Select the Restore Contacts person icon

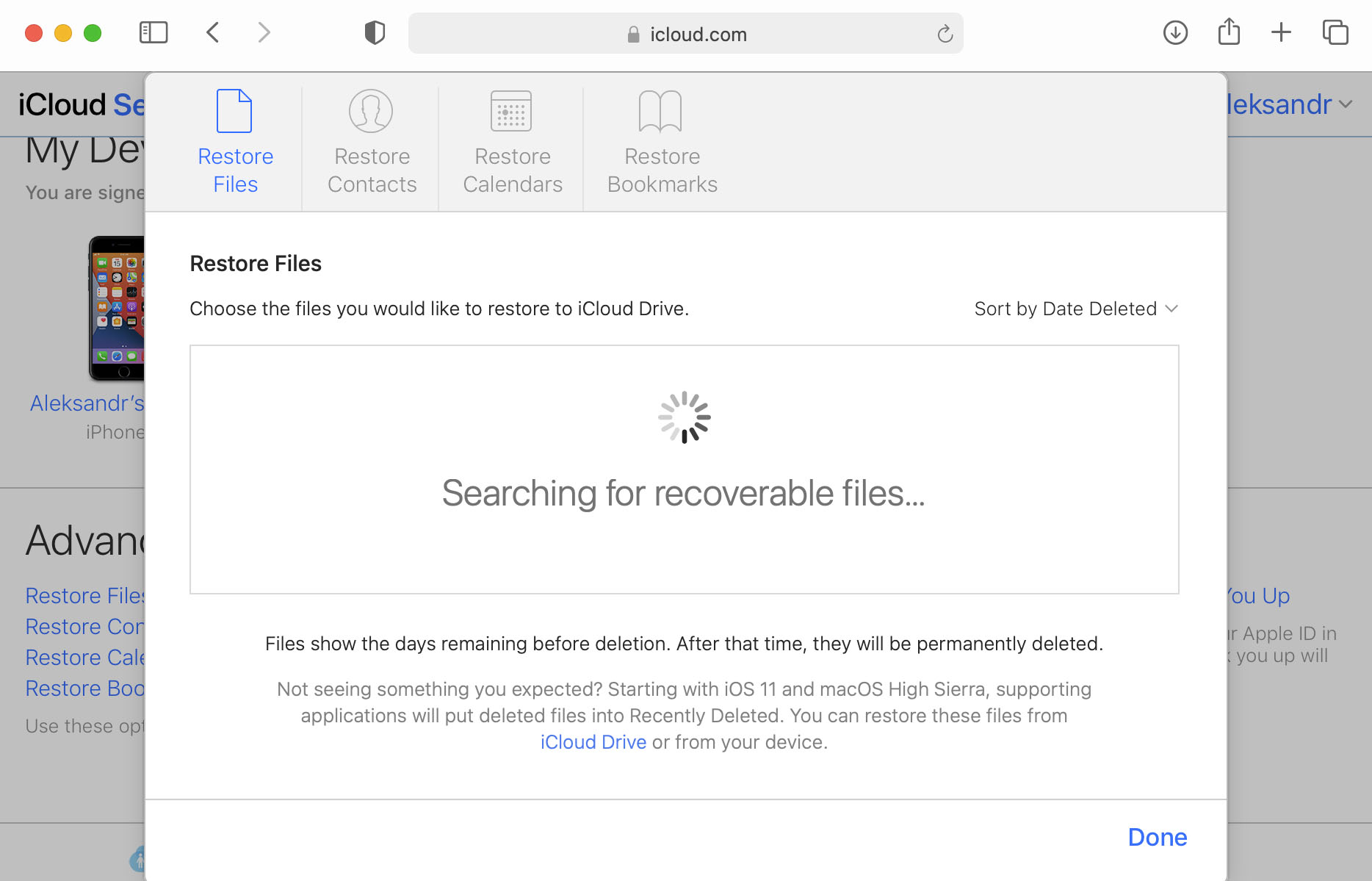coord(371,111)
